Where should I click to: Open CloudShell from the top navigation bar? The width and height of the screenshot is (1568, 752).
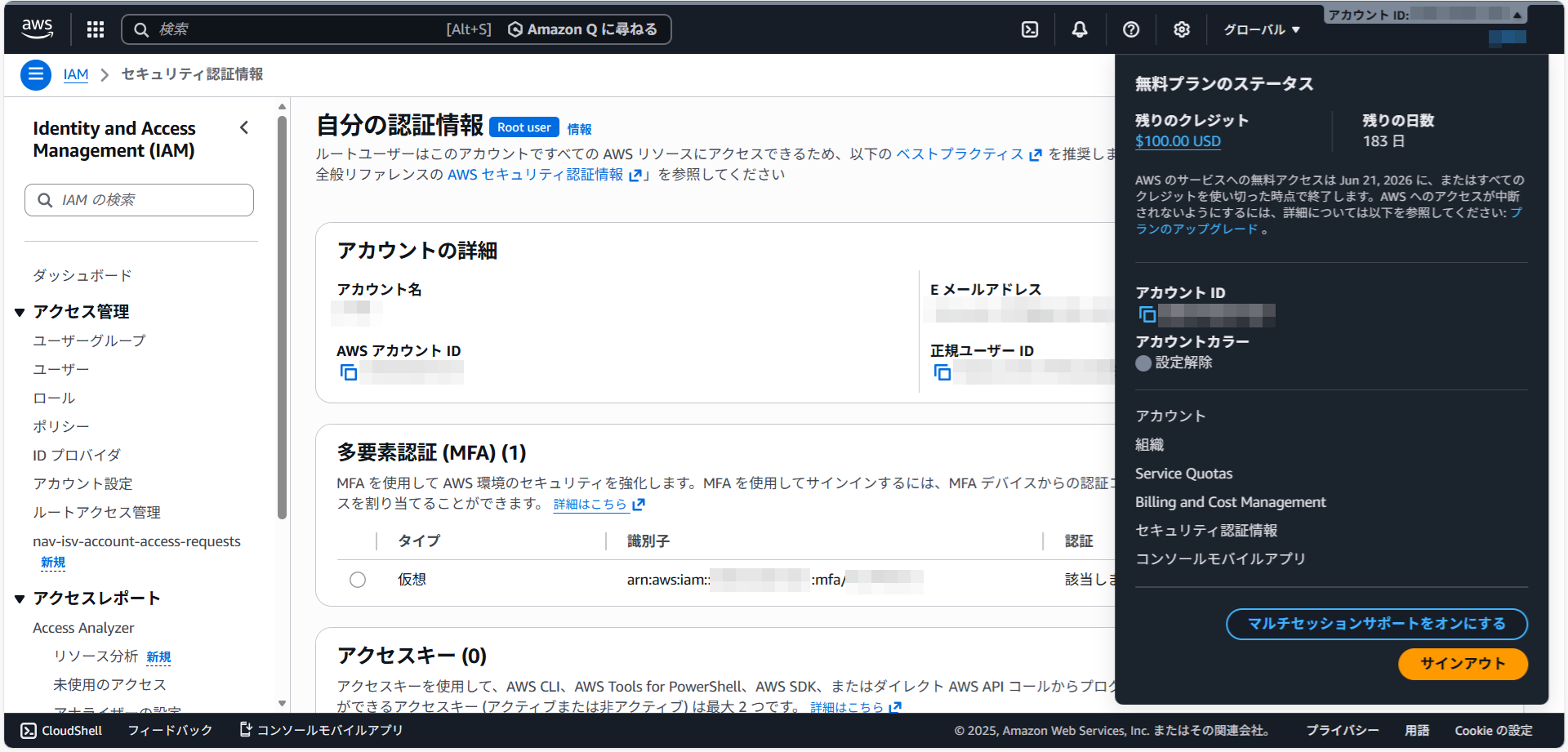1030,29
